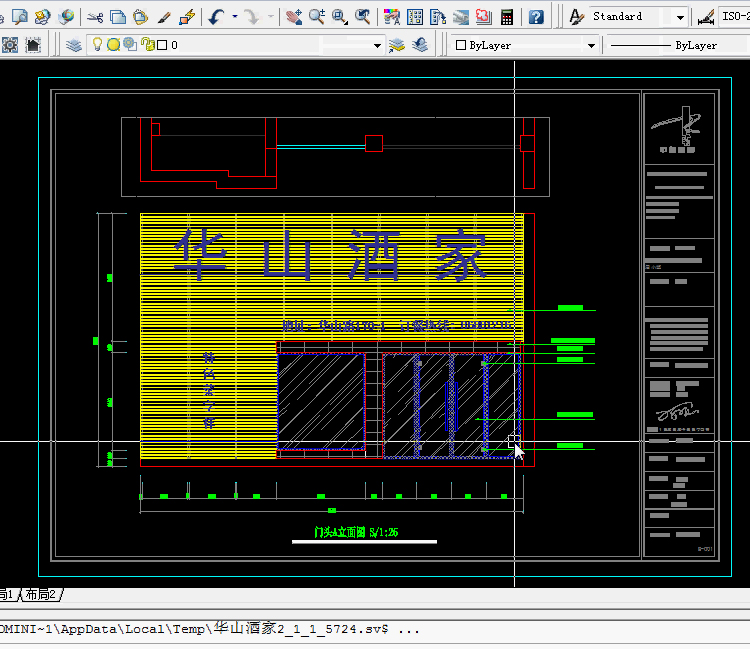Click the command line text area

coord(375,629)
